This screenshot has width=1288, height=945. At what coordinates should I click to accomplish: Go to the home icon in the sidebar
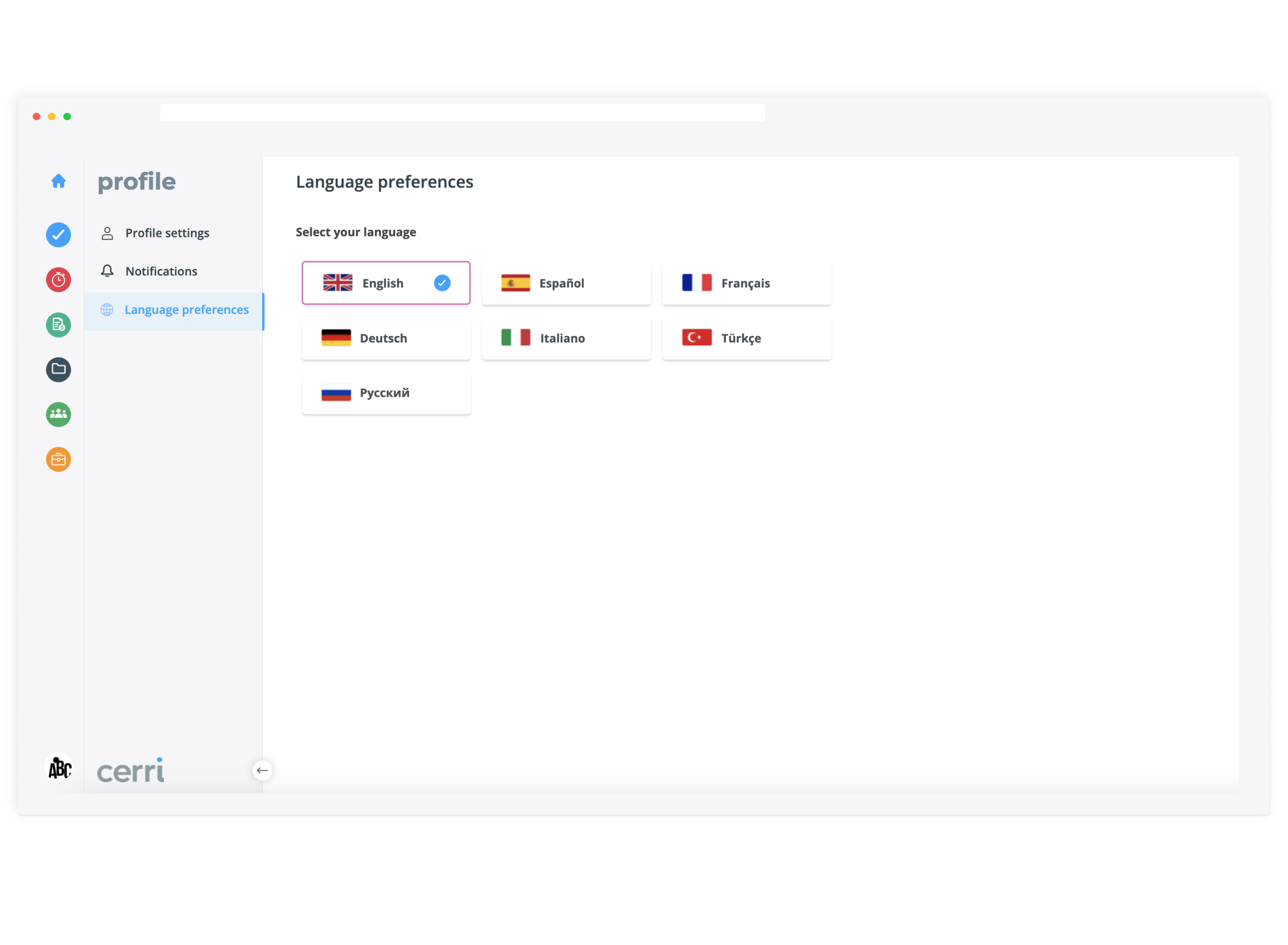click(x=58, y=181)
